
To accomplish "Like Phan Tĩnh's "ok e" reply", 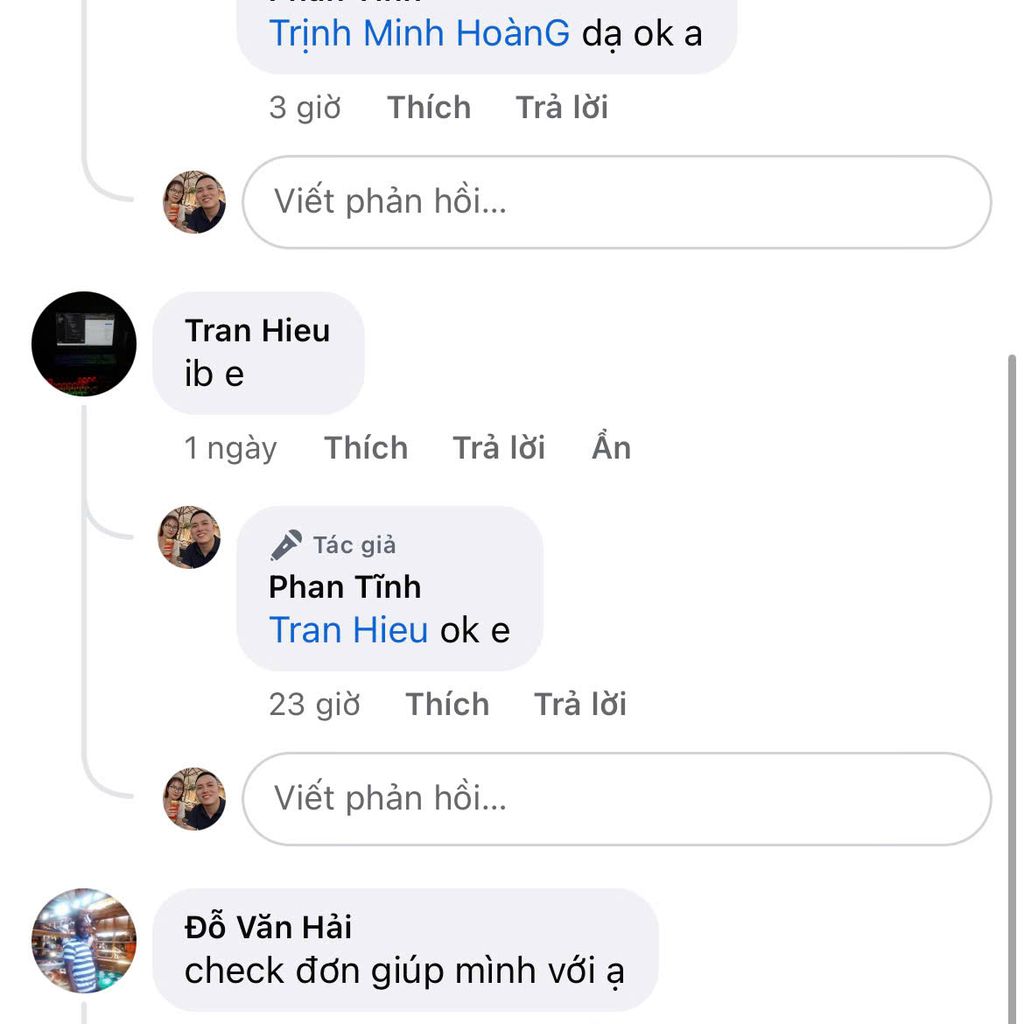I will pyautogui.click(x=447, y=704).
